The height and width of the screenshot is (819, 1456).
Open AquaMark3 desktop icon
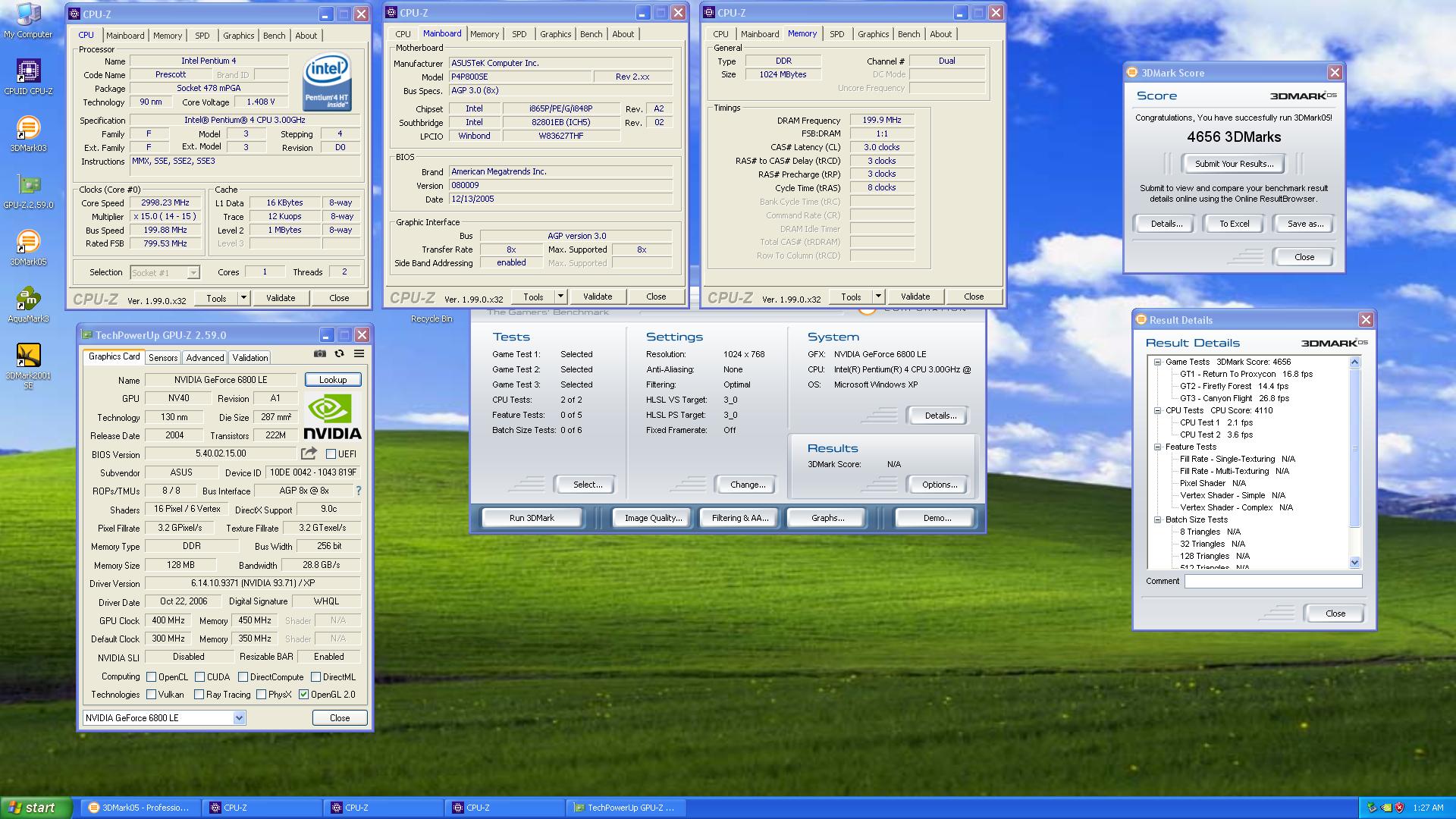click(28, 305)
